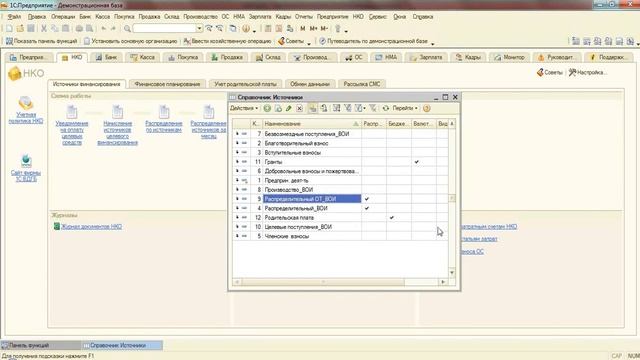Open the Действия dropdown menu

[x=244, y=108]
